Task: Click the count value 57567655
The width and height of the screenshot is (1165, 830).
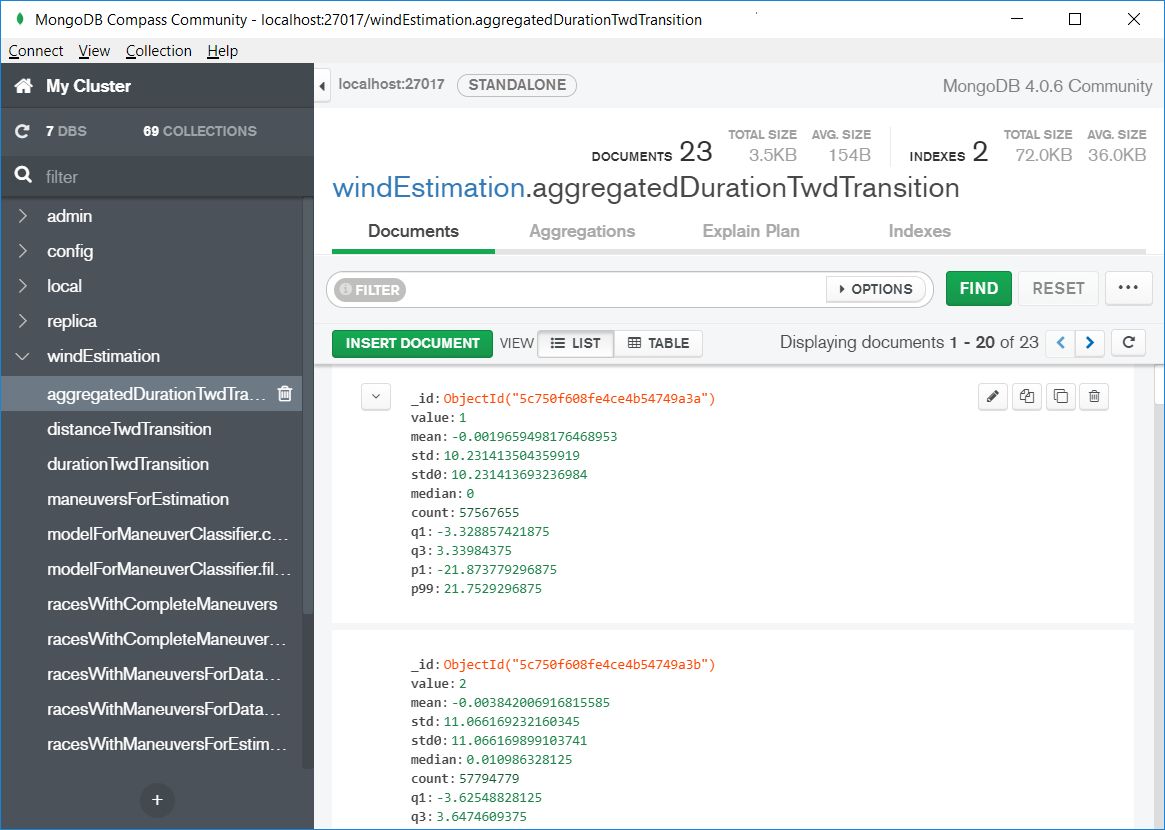Action: [489, 513]
